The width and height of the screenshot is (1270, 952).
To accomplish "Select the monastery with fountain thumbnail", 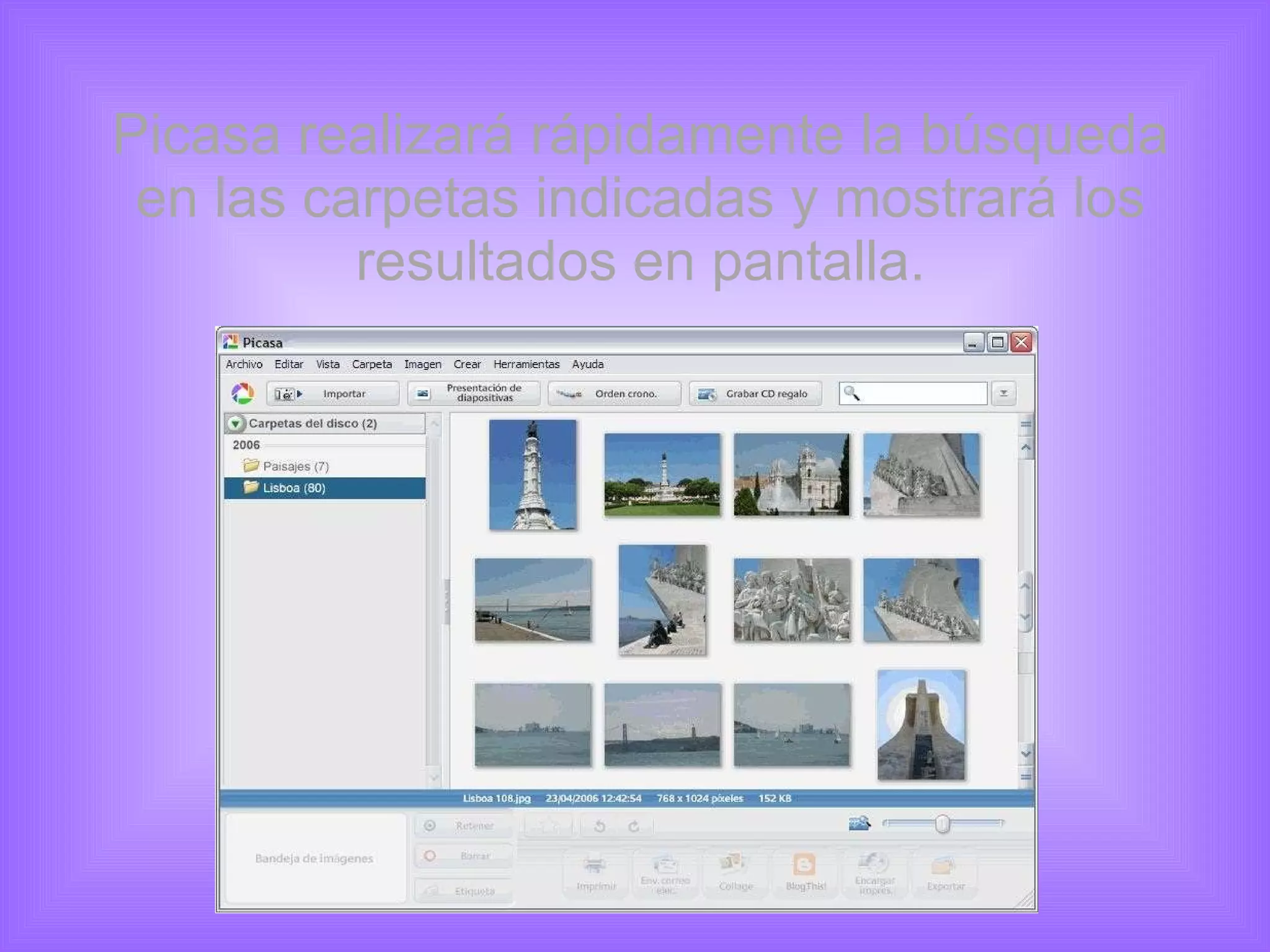I will pyautogui.click(x=792, y=475).
